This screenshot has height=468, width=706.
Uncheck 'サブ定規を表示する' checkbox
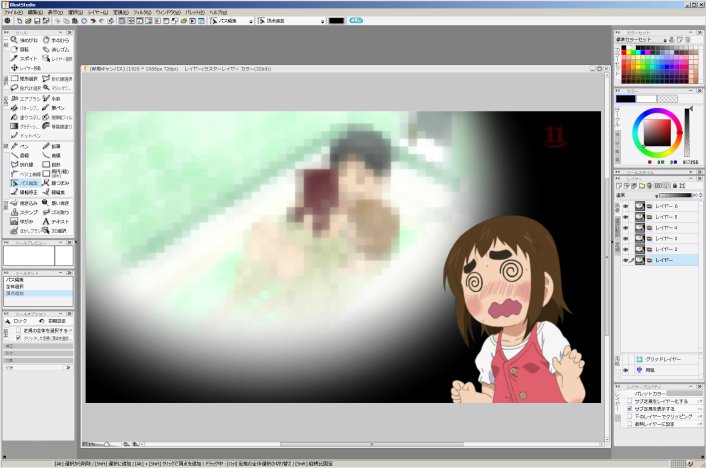click(629, 409)
